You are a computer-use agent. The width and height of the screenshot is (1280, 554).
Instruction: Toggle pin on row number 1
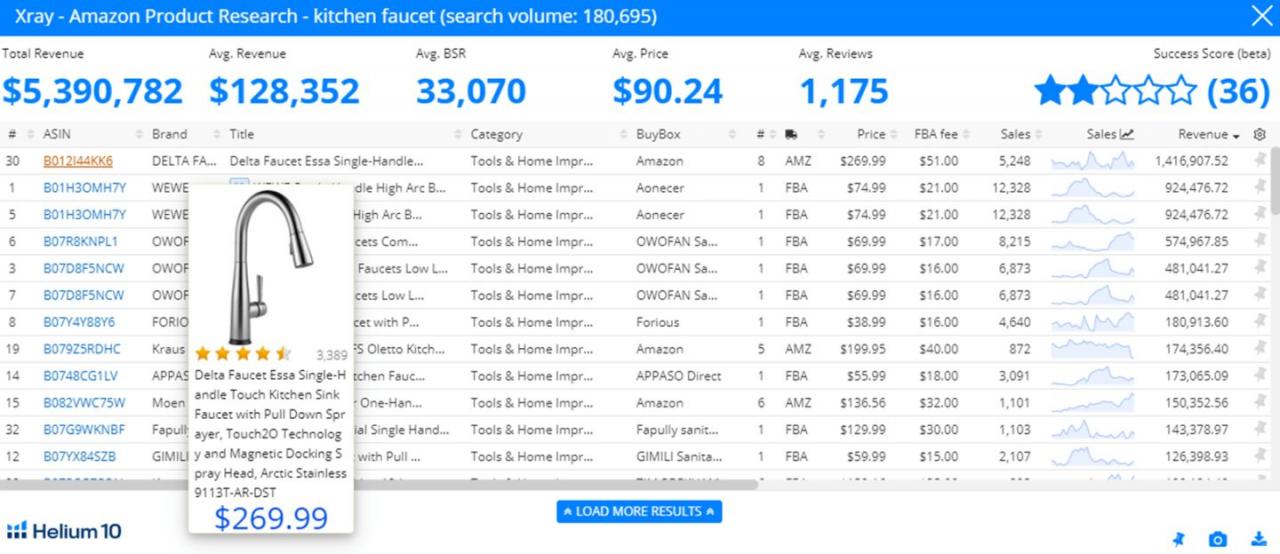(1260, 187)
